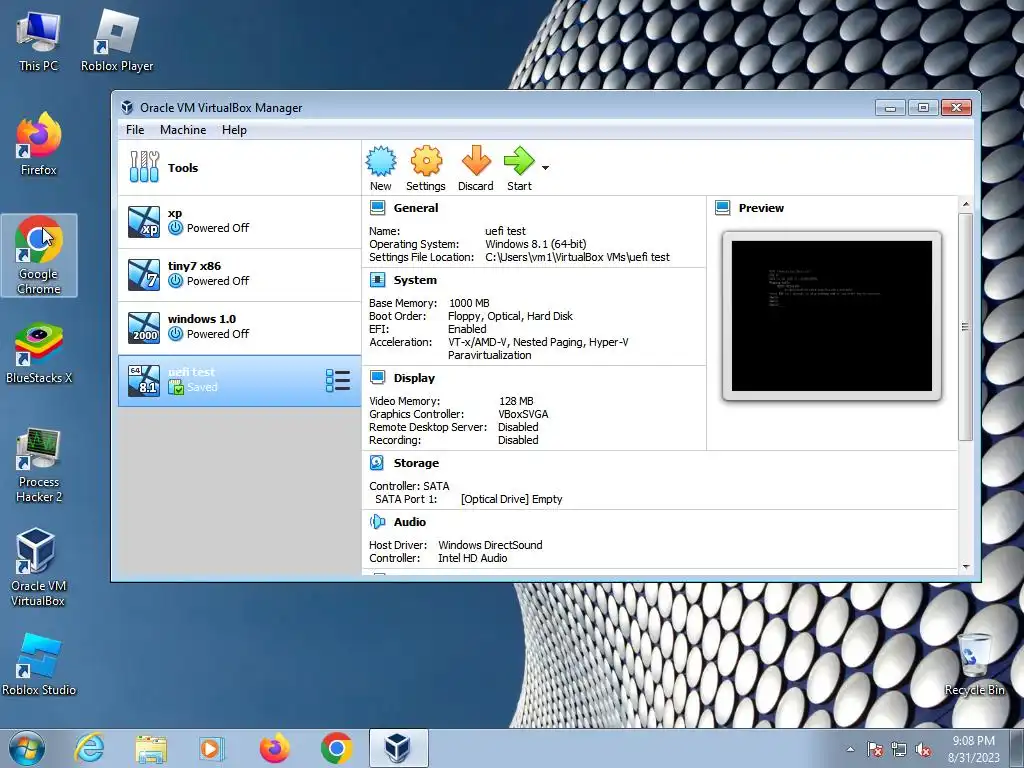Viewport: 1024px width, 768px height.
Task: Click the Windows DirectSound host driver value
Action: click(490, 545)
